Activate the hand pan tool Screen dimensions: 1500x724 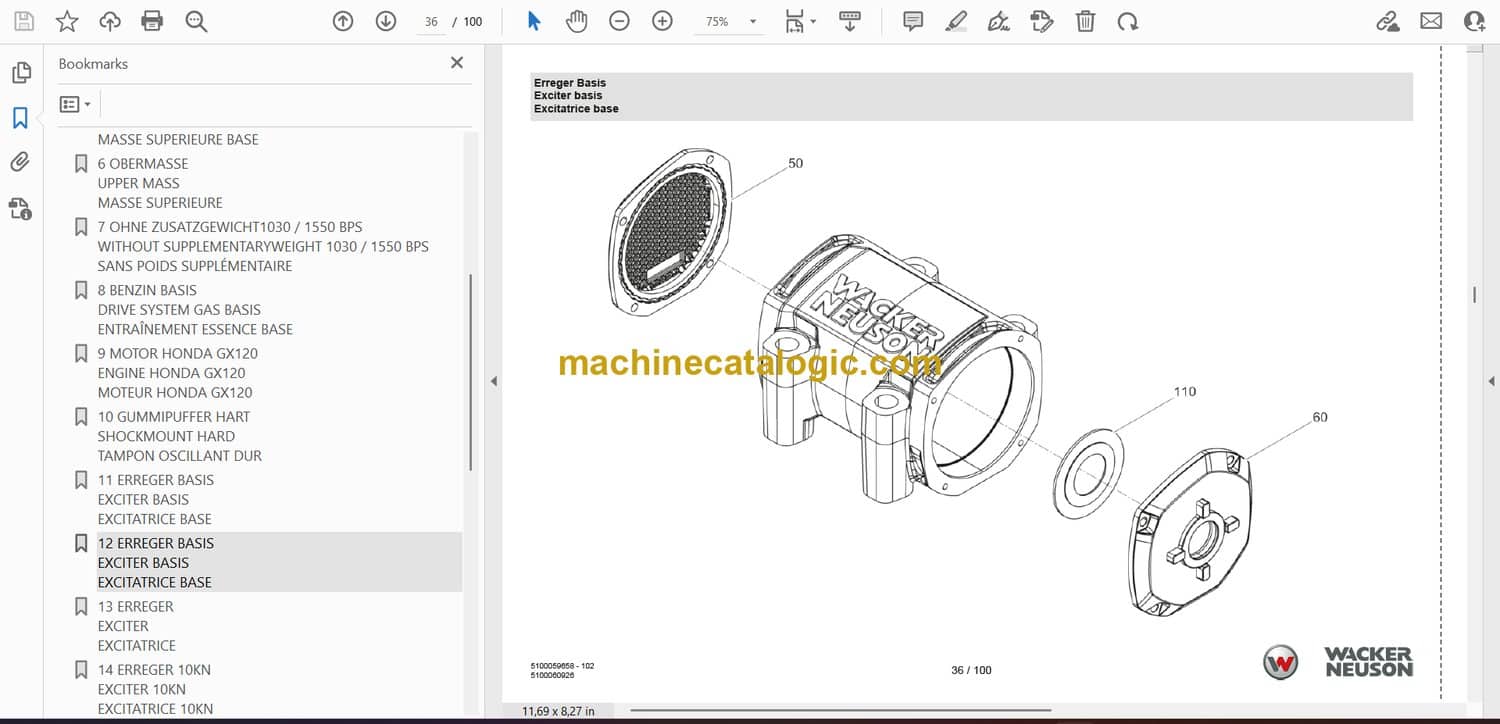576,21
